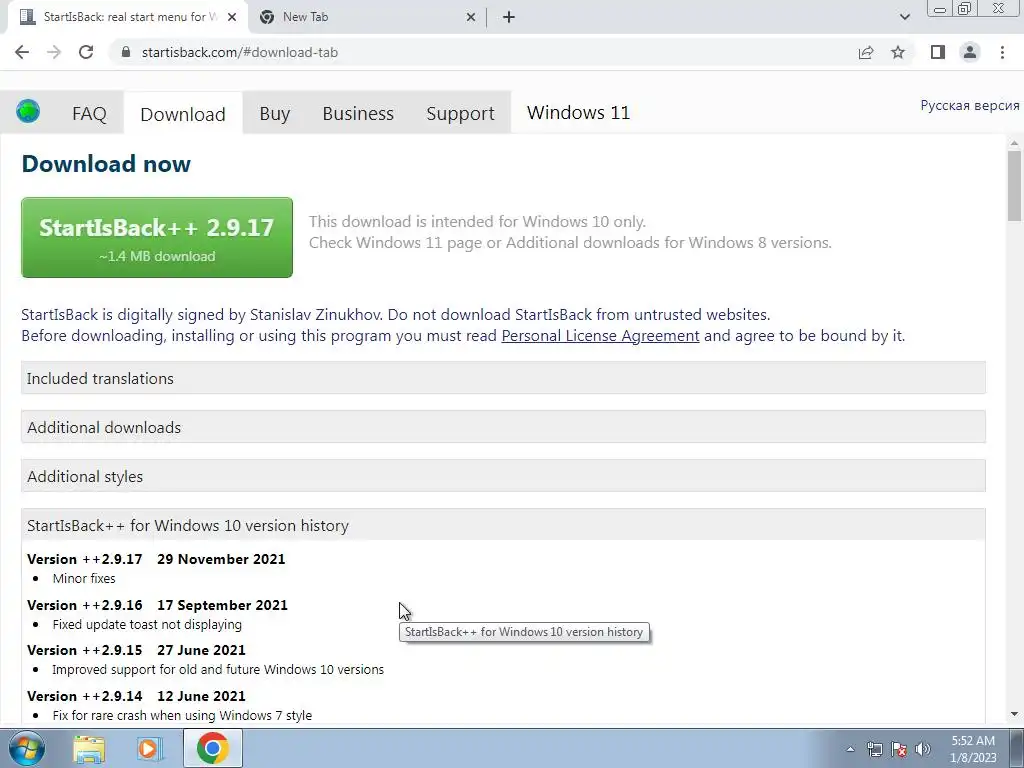1024x768 pixels.
Task: Expand the Included translations section
Action: (503, 378)
